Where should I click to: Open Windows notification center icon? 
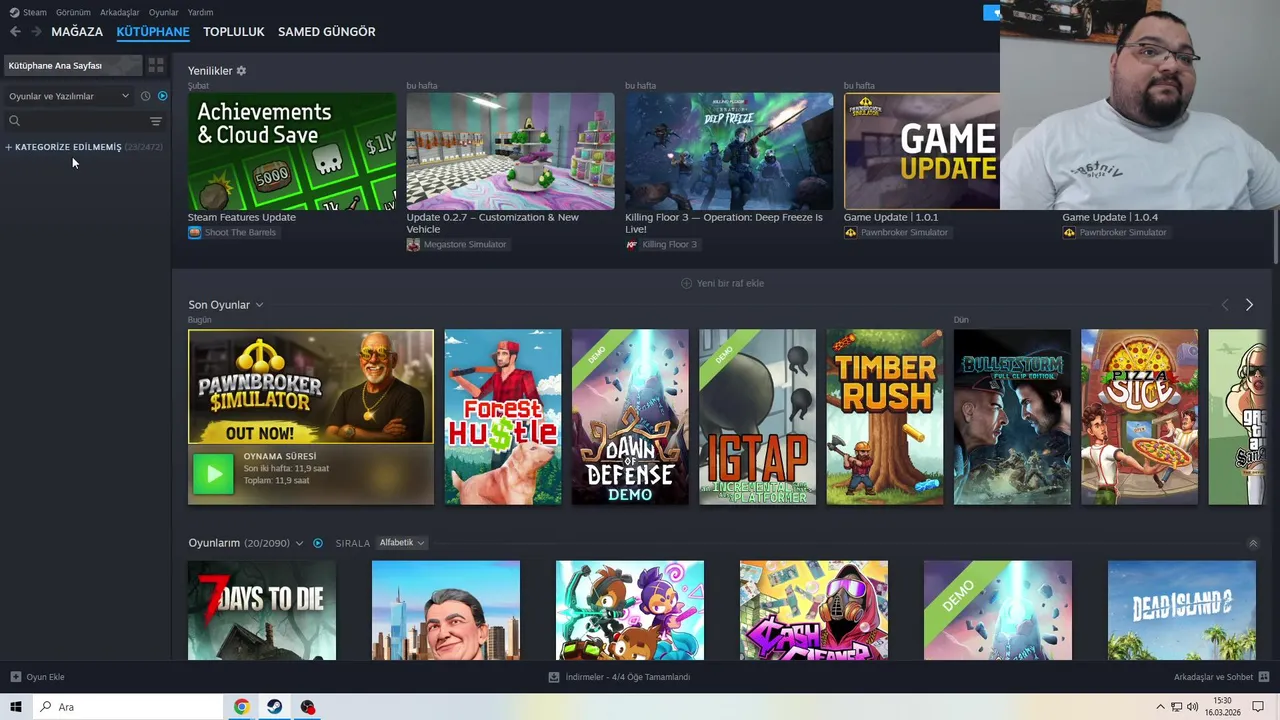point(1258,707)
